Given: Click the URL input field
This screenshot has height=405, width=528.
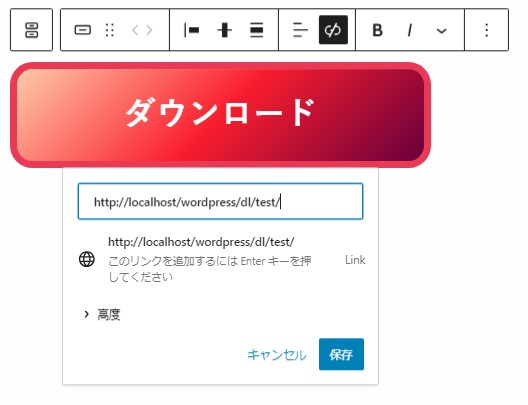Looking at the screenshot, I should pyautogui.click(x=220, y=201).
